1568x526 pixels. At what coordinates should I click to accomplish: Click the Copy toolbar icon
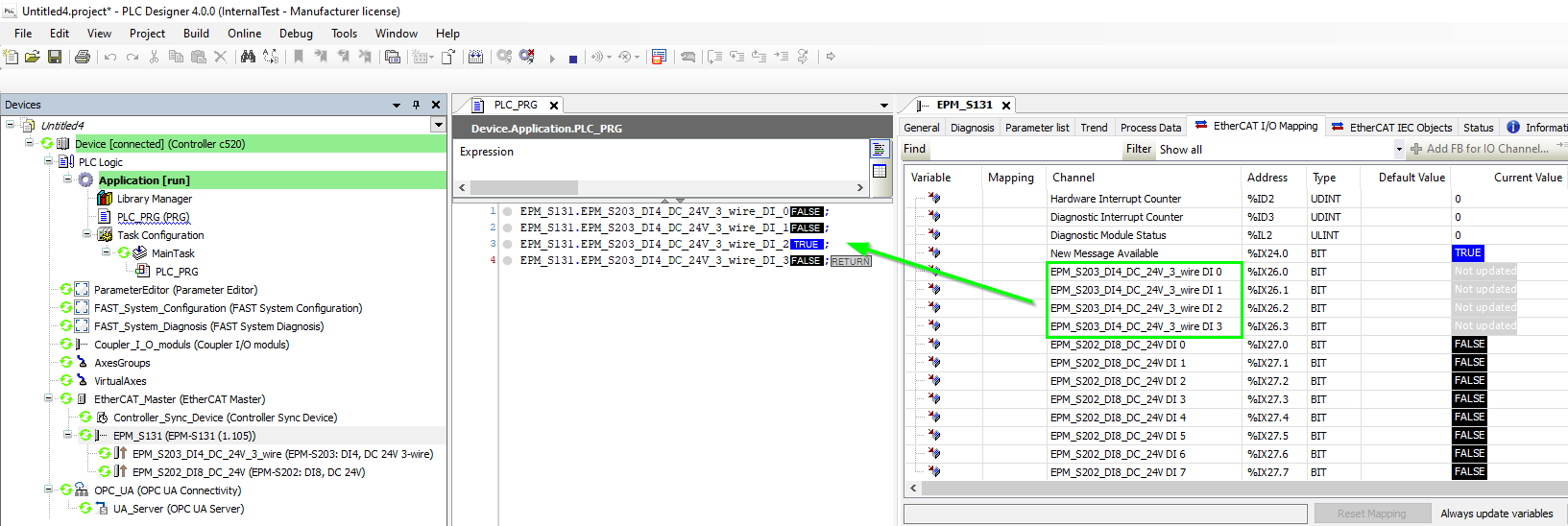pos(177,58)
